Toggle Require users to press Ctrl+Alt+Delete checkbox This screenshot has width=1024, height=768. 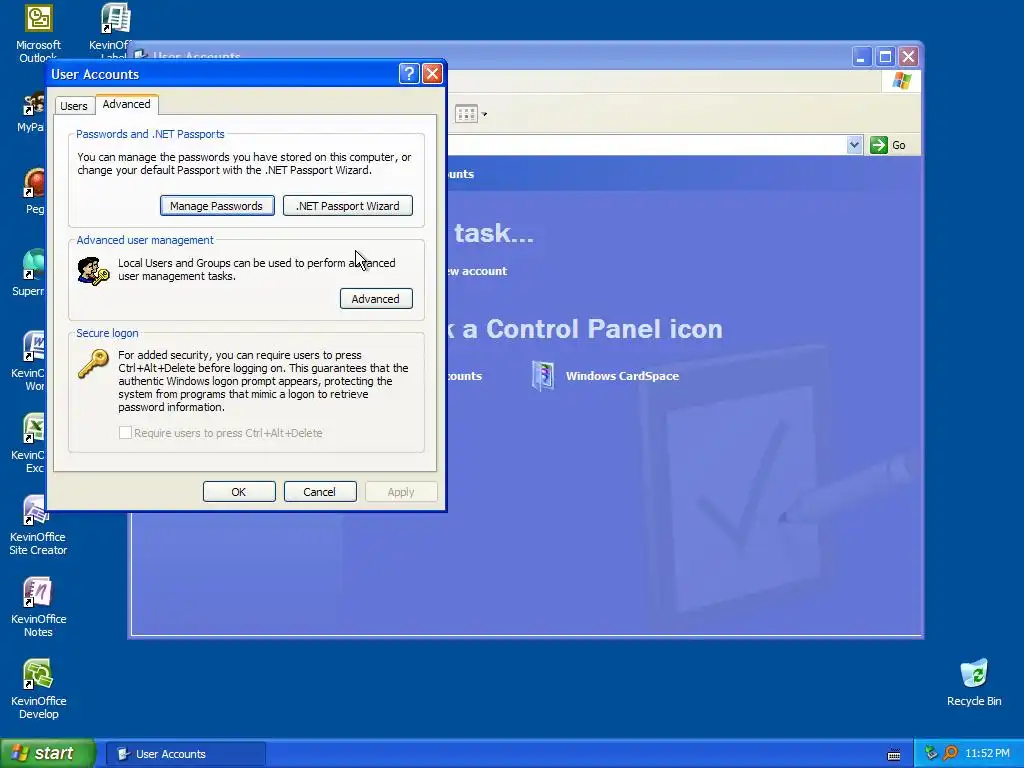(125, 432)
